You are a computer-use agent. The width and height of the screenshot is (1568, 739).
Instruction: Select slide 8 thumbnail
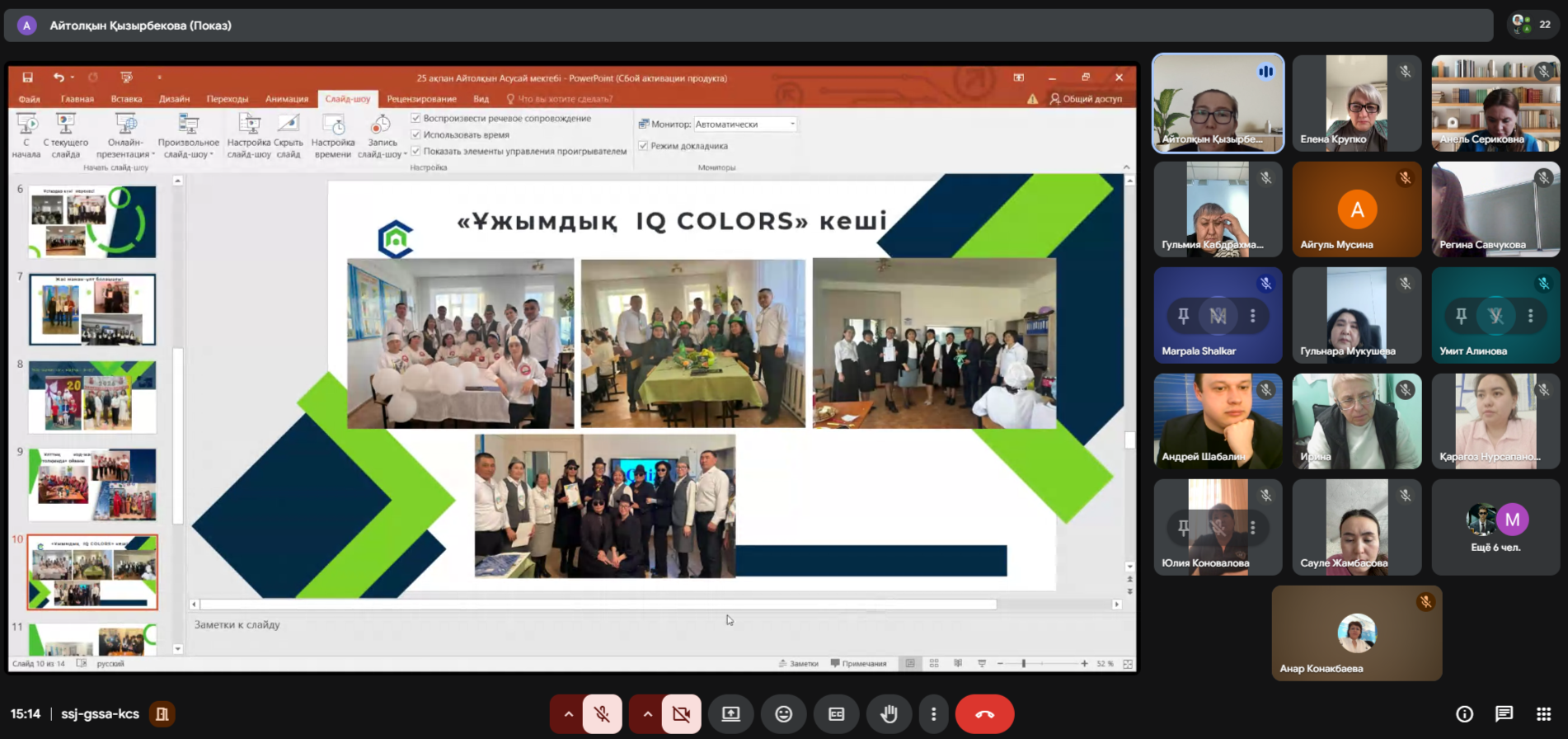coord(92,397)
